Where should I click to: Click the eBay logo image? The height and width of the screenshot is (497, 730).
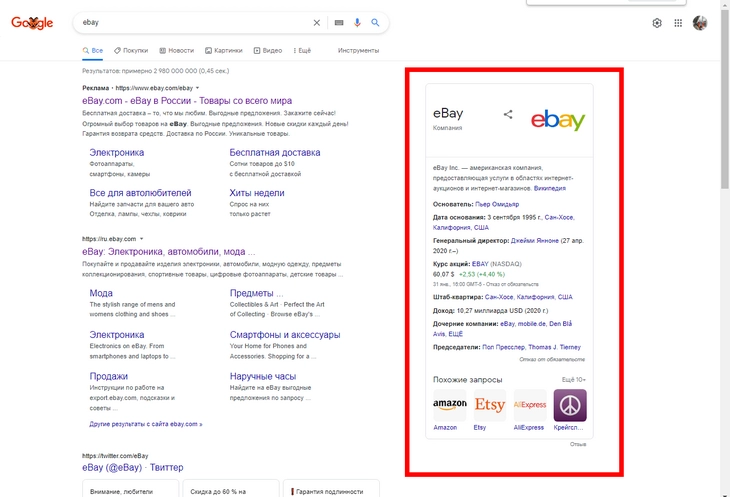[x=558, y=120]
